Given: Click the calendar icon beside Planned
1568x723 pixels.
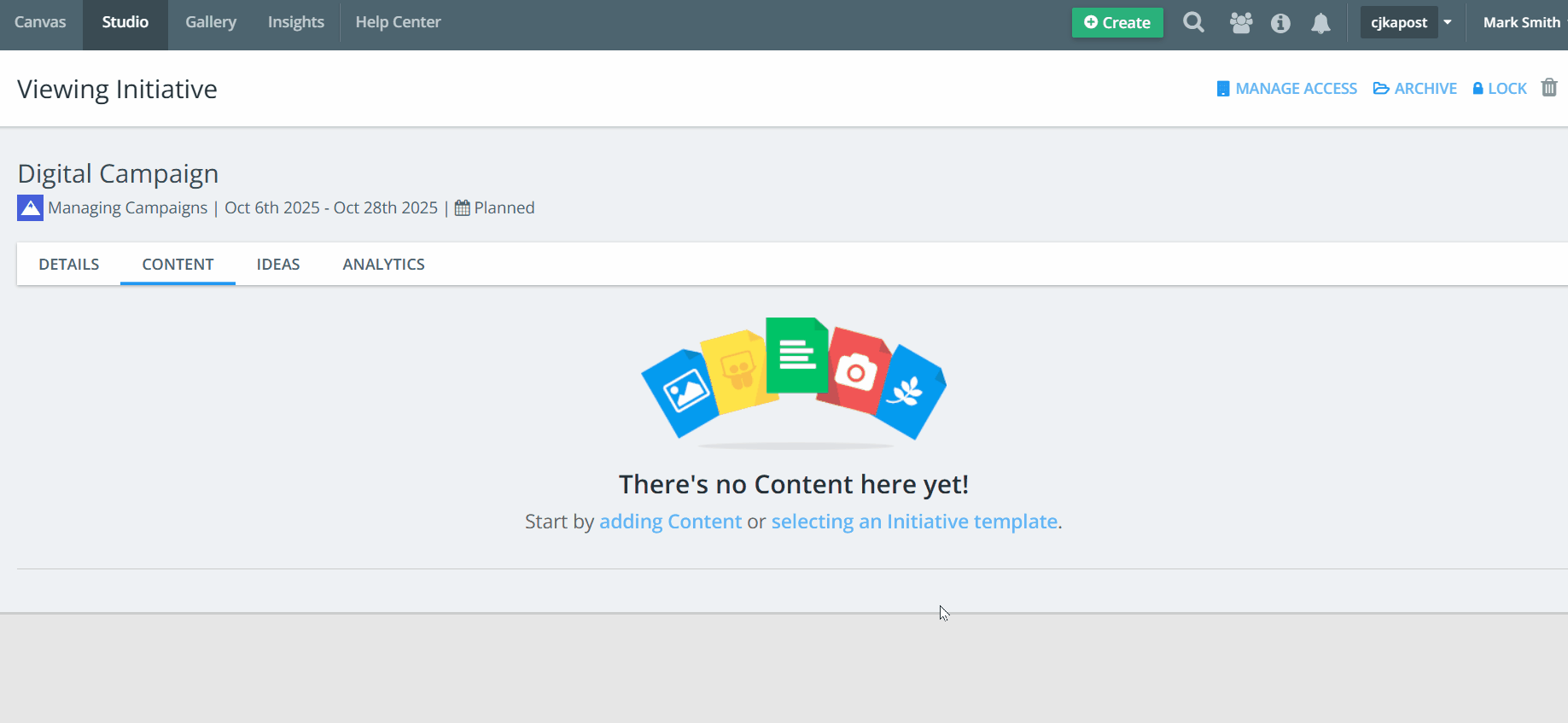Looking at the screenshot, I should tap(462, 208).
